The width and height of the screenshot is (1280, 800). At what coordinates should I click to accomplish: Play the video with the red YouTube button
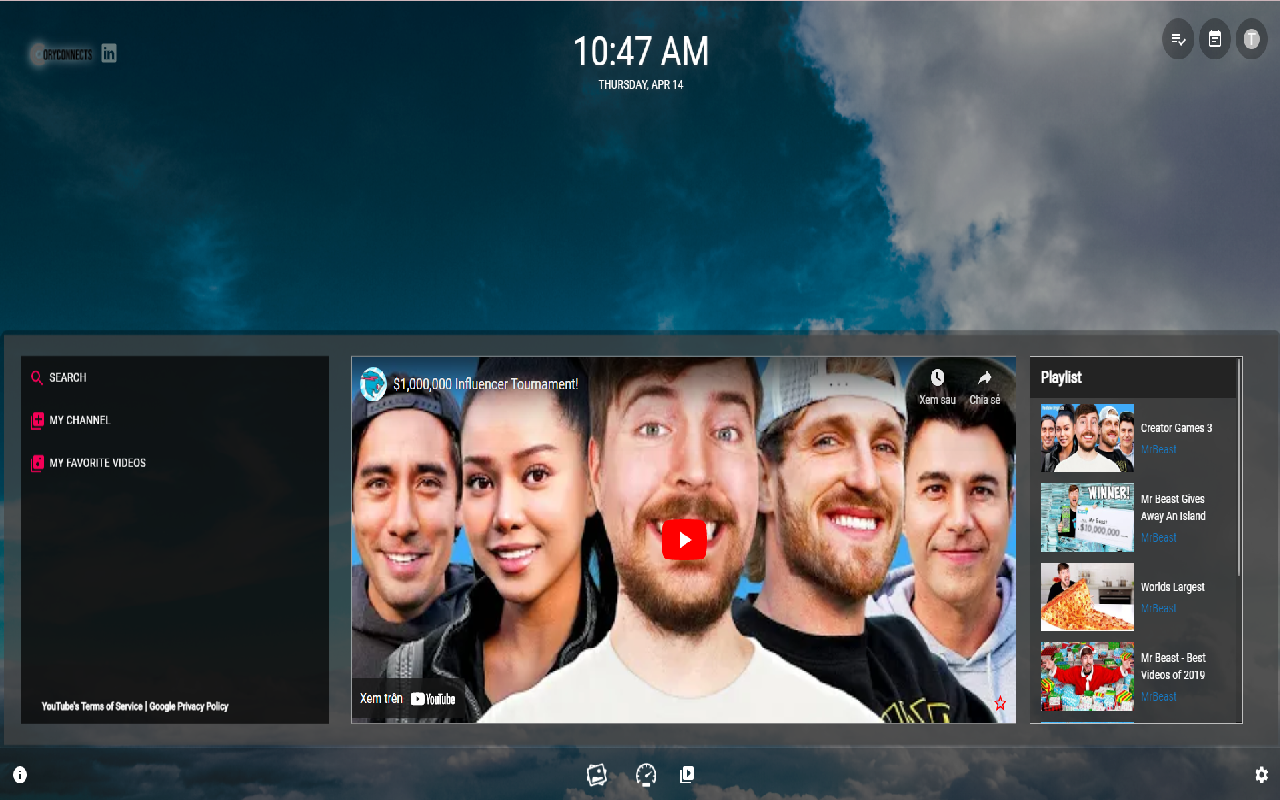pos(684,540)
